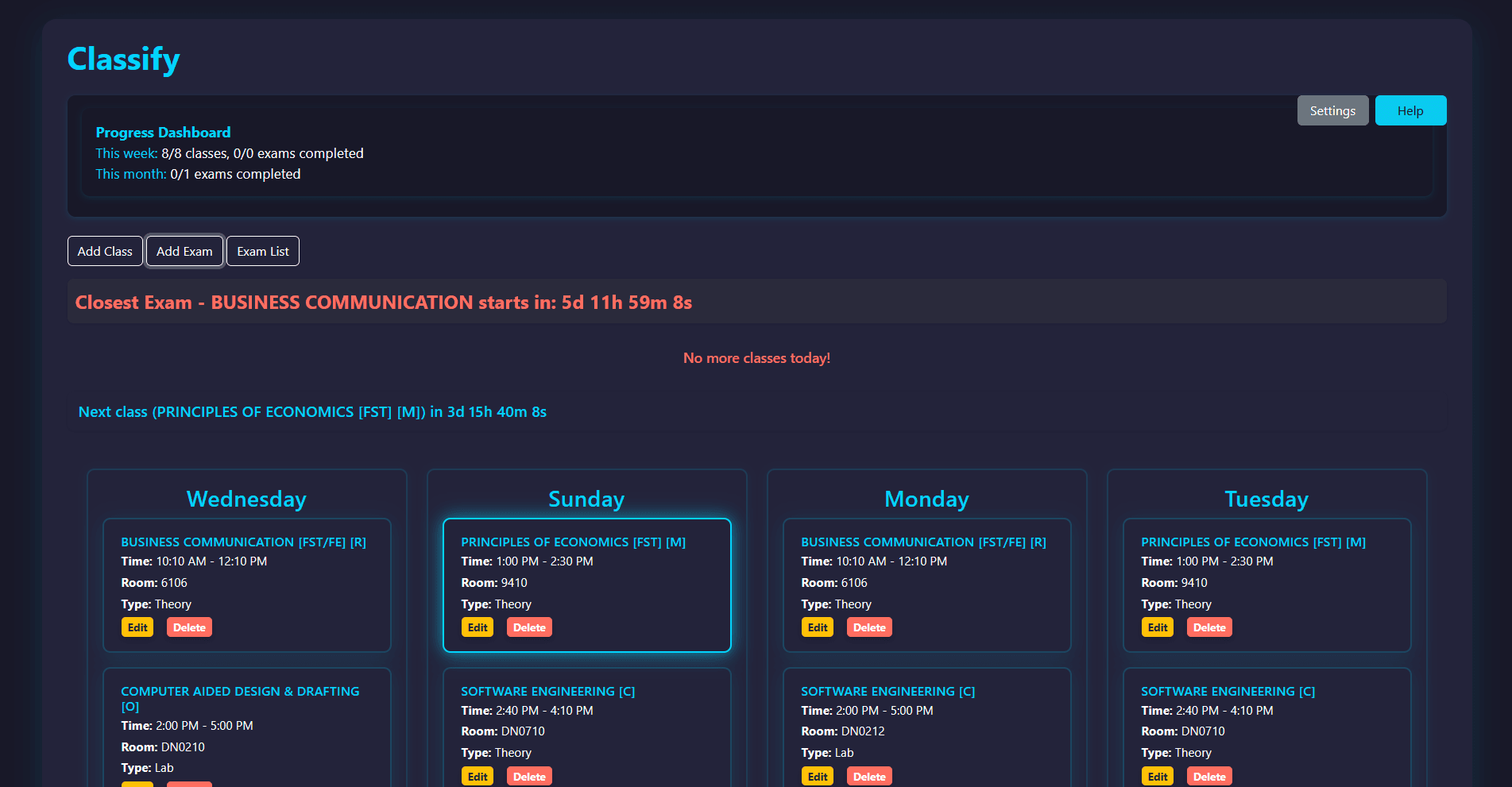Open the Settings button

tap(1332, 110)
